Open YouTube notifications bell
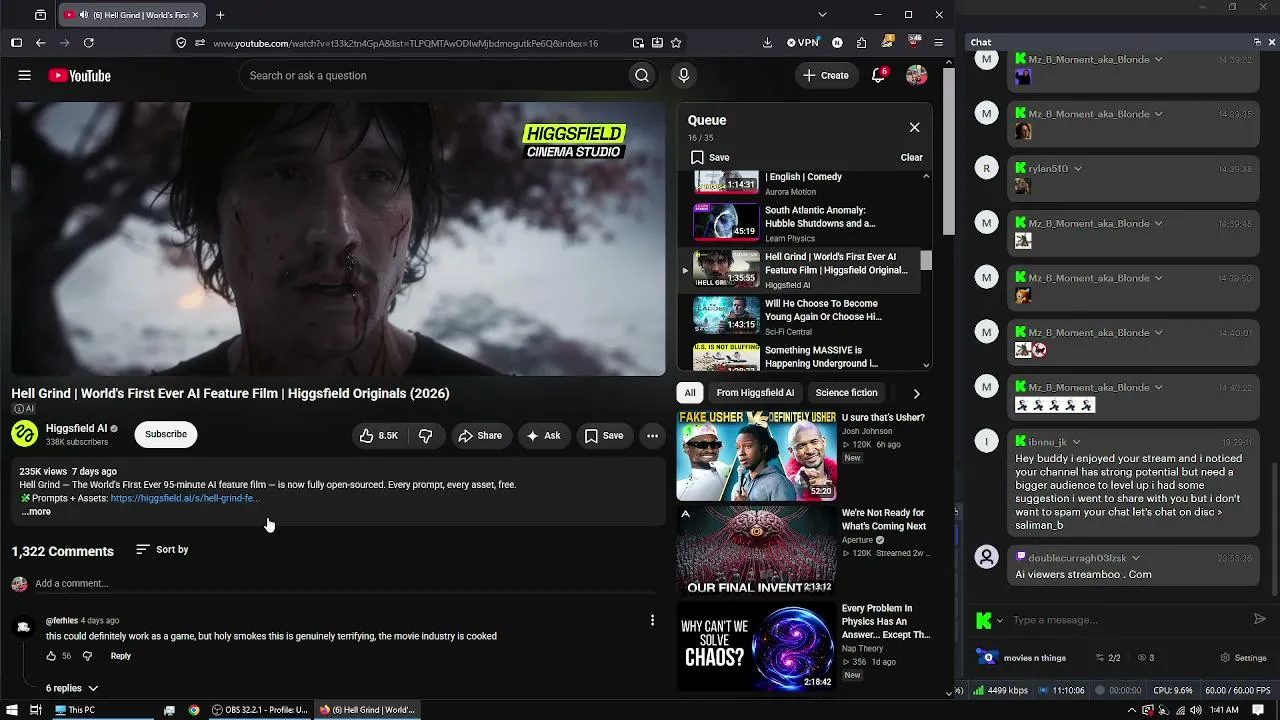 coord(879,75)
